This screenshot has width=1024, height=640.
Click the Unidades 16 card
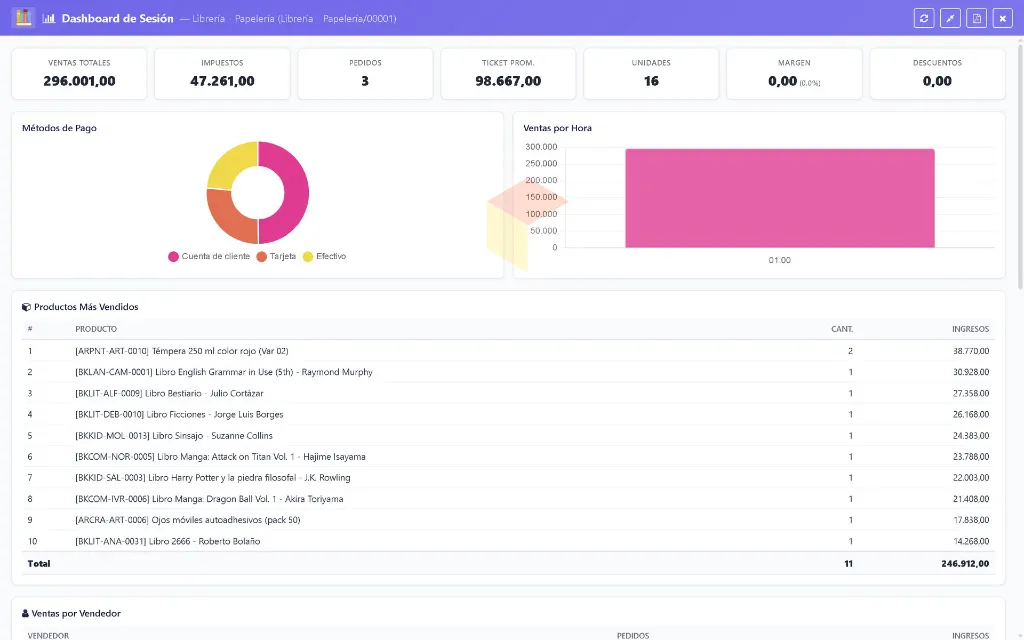(651, 74)
